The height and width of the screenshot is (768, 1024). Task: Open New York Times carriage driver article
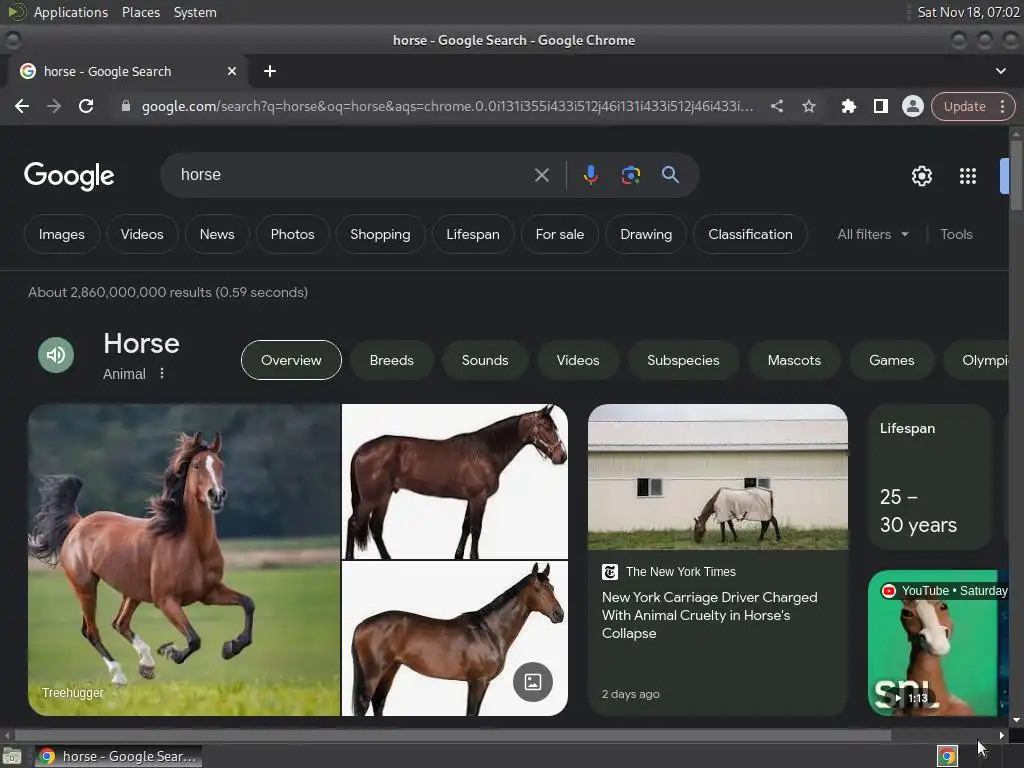(718, 560)
